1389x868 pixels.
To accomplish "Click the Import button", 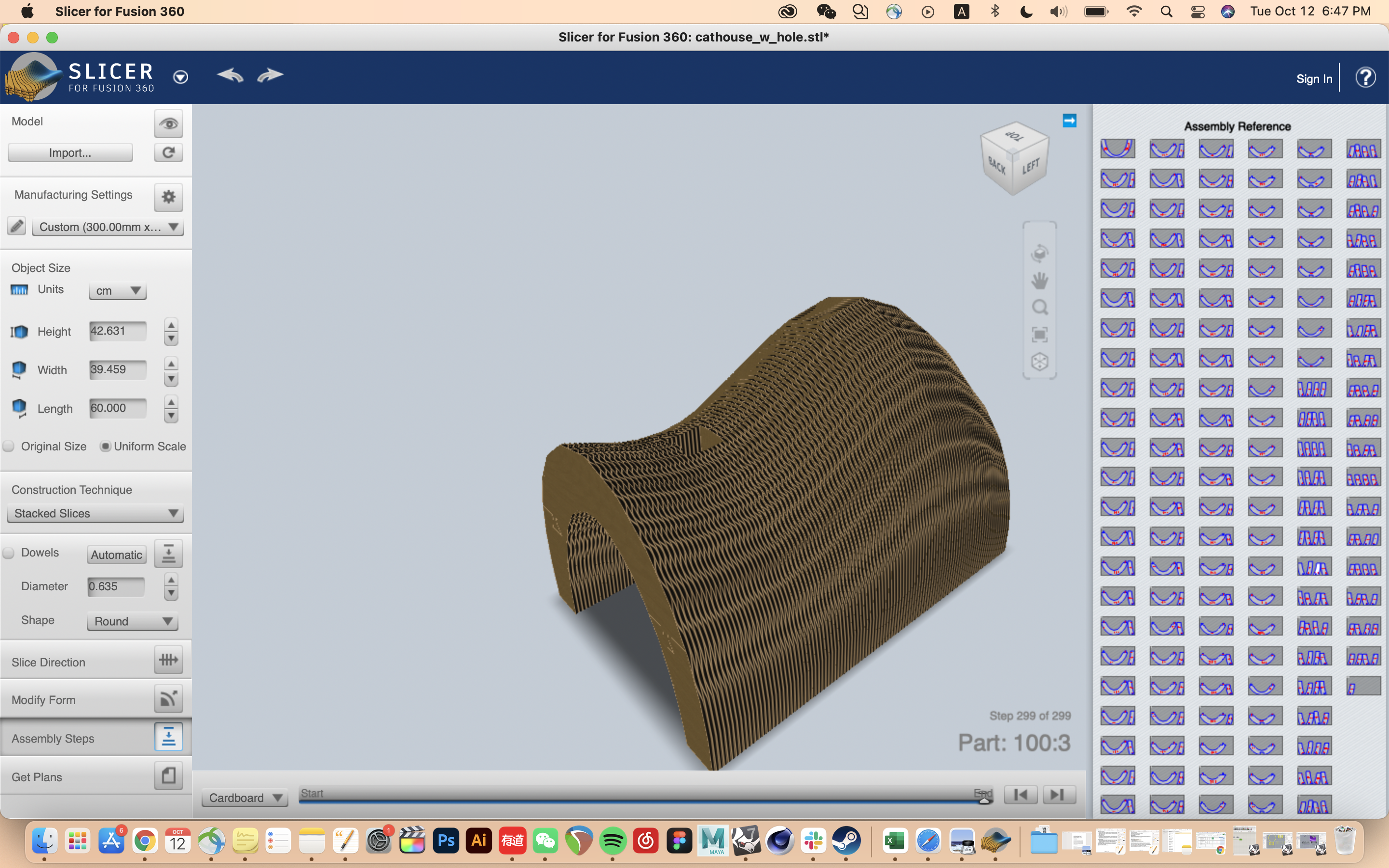I will (x=71, y=153).
